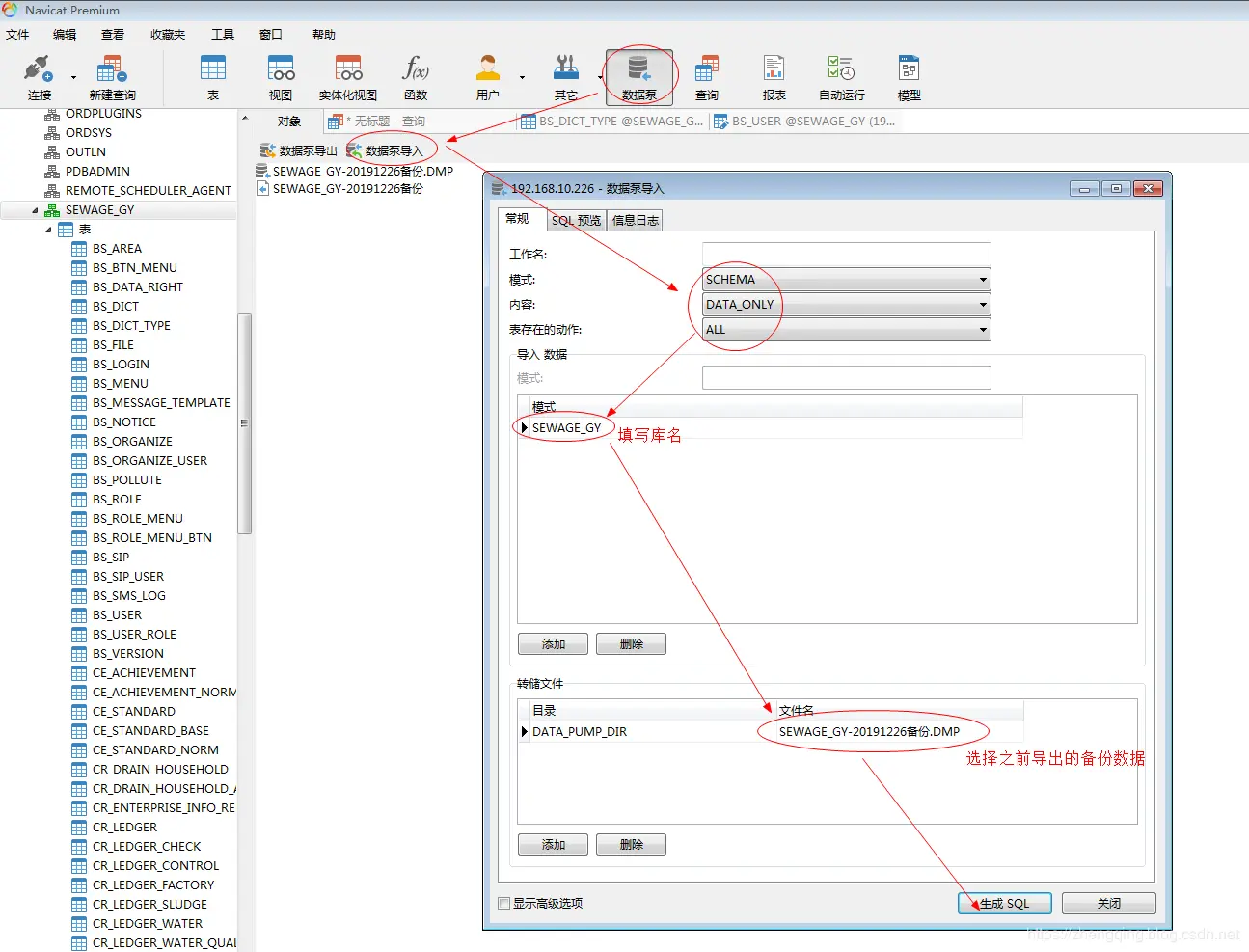This screenshot has height=952, width=1249.
Task: Open 实体化视图 (Materialized View) icon
Action: tap(348, 69)
